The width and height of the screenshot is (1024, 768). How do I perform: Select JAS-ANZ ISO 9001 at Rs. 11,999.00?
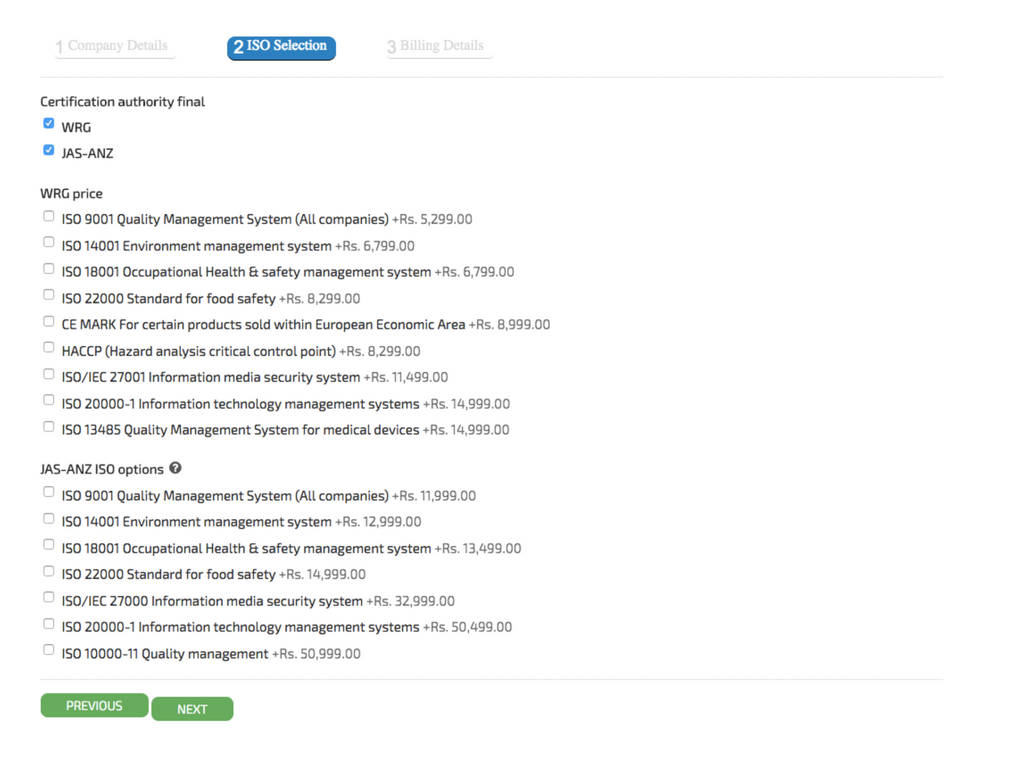click(48, 492)
